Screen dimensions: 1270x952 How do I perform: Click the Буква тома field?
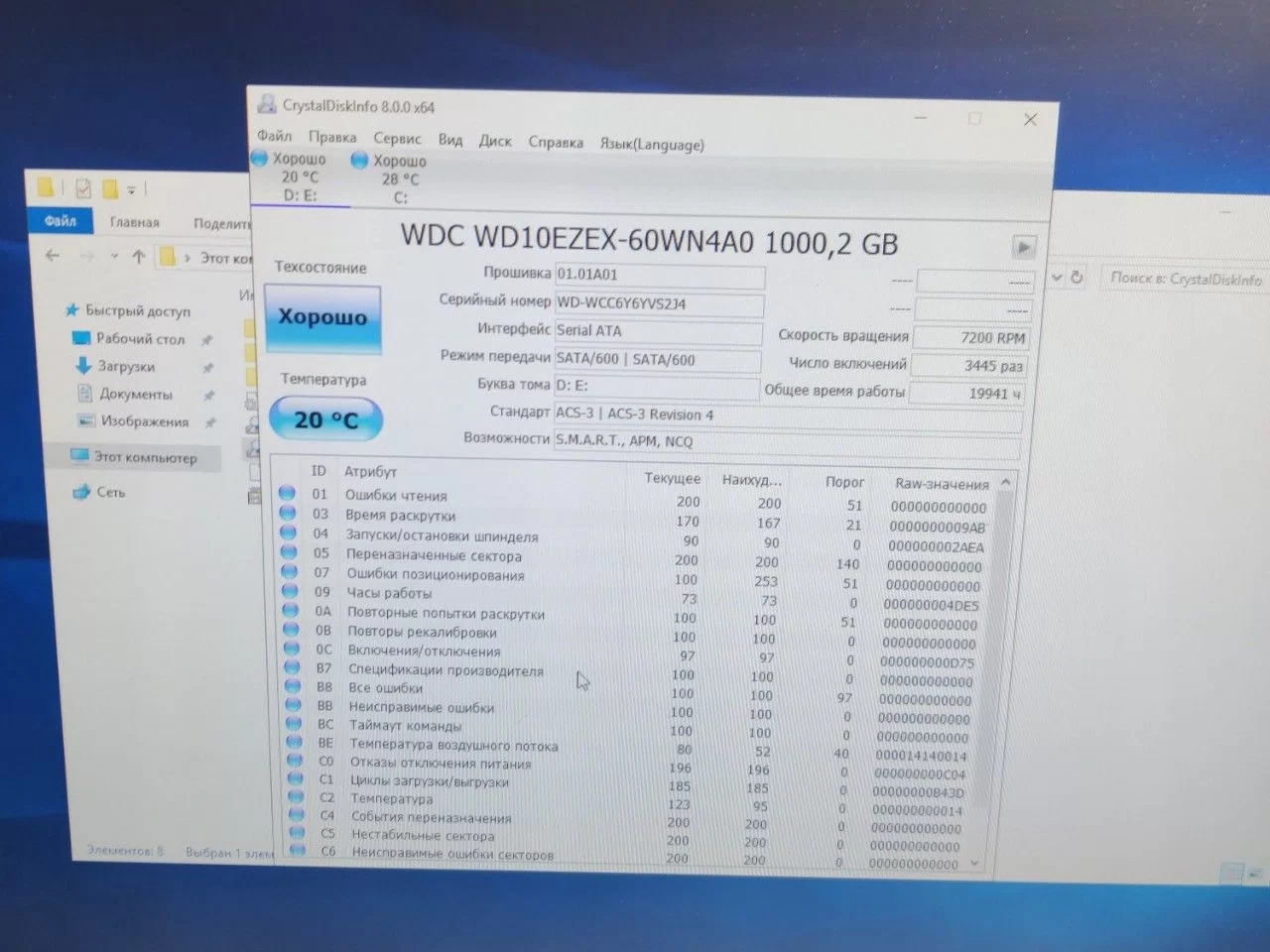point(656,386)
